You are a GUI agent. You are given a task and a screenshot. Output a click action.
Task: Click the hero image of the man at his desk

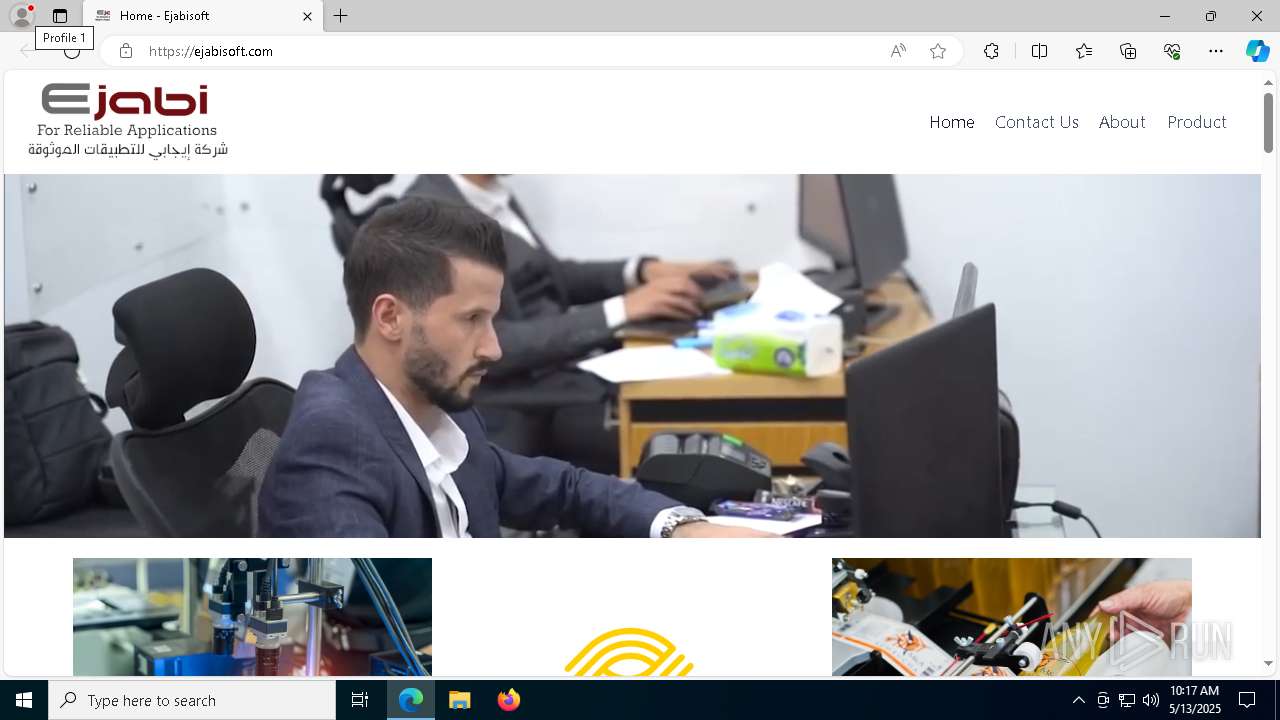point(632,356)
